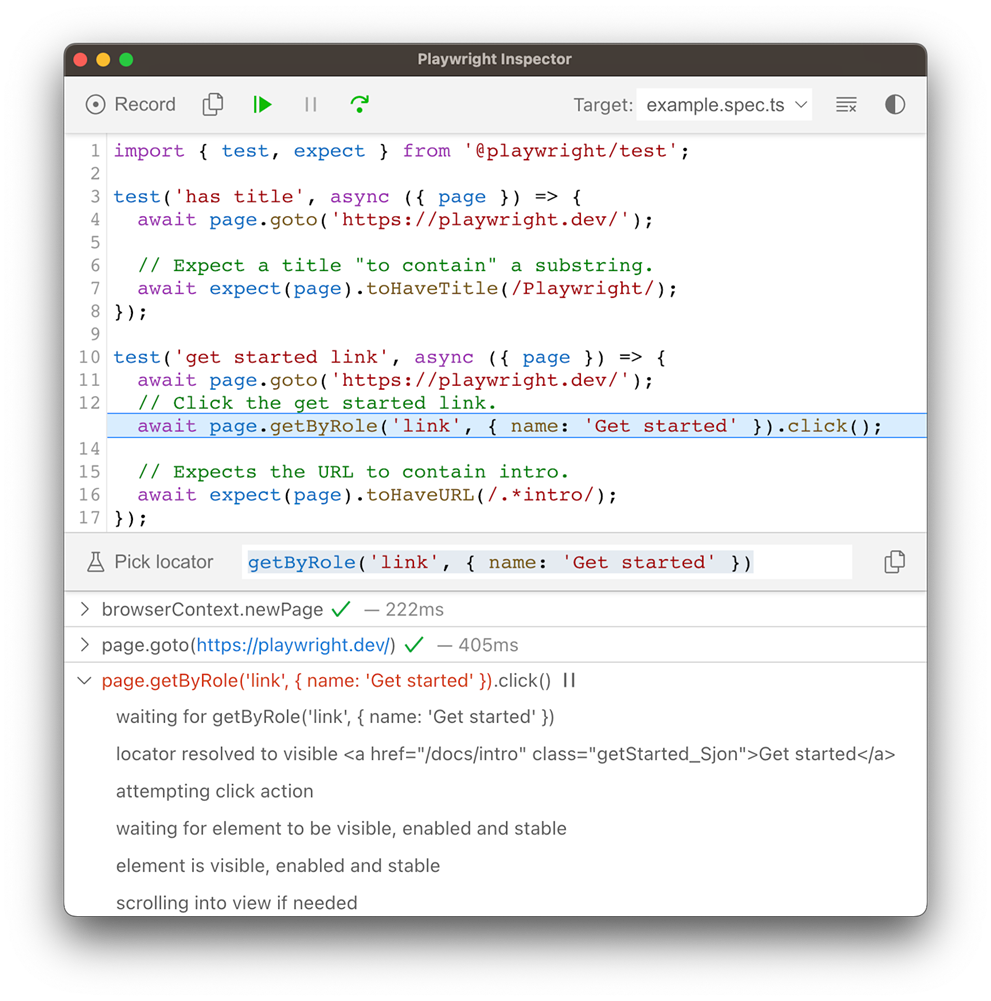Click "element is visible, enabled and stable" line

pos(278,866)
